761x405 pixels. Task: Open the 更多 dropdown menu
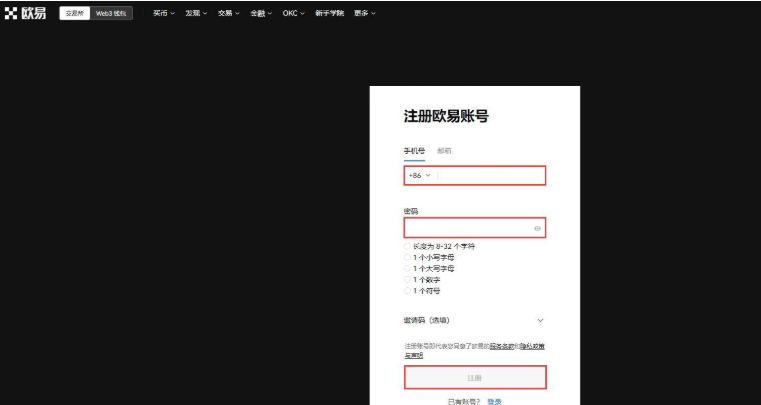point(365,14)
